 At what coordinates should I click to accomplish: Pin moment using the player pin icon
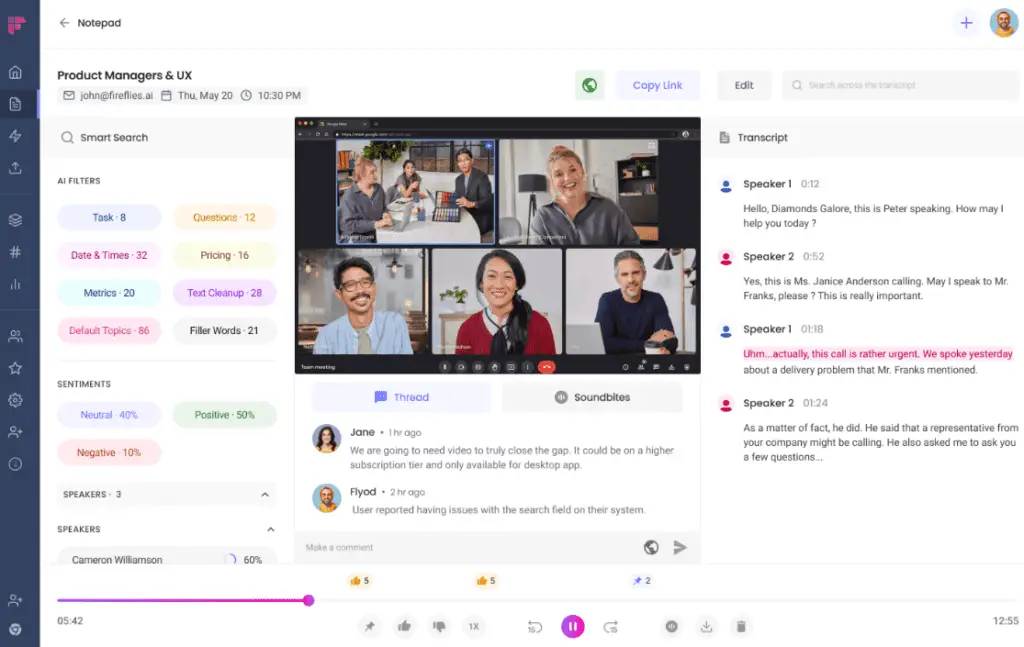pos(370,627)
